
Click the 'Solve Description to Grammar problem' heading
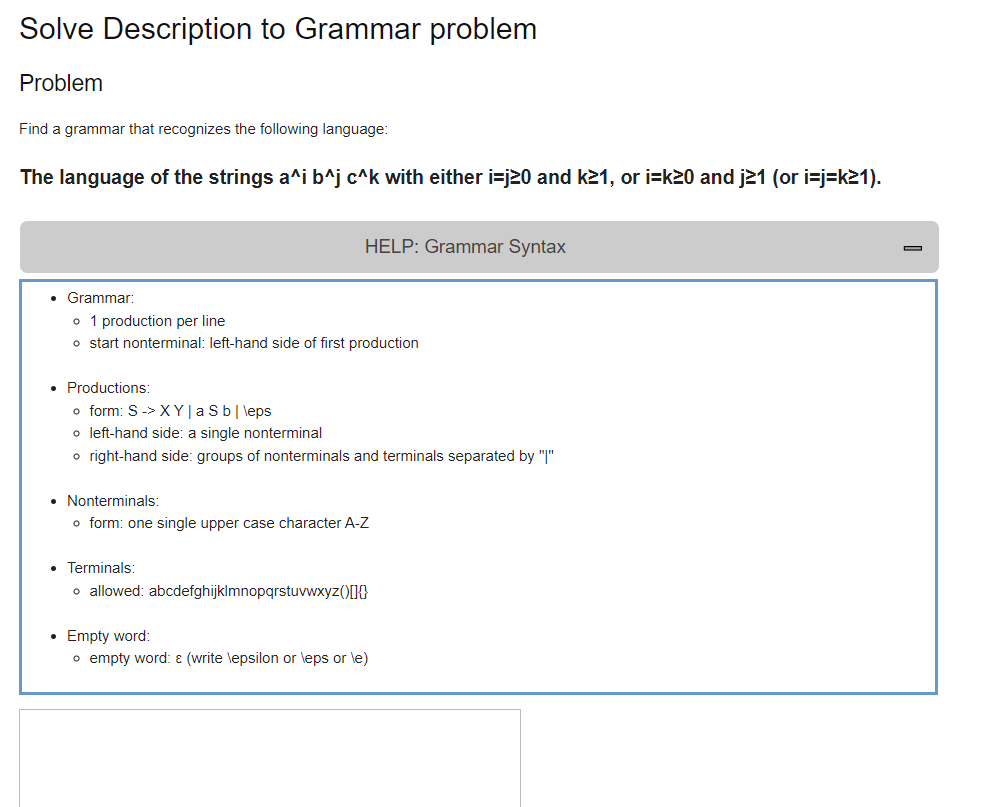click(277, 29)
